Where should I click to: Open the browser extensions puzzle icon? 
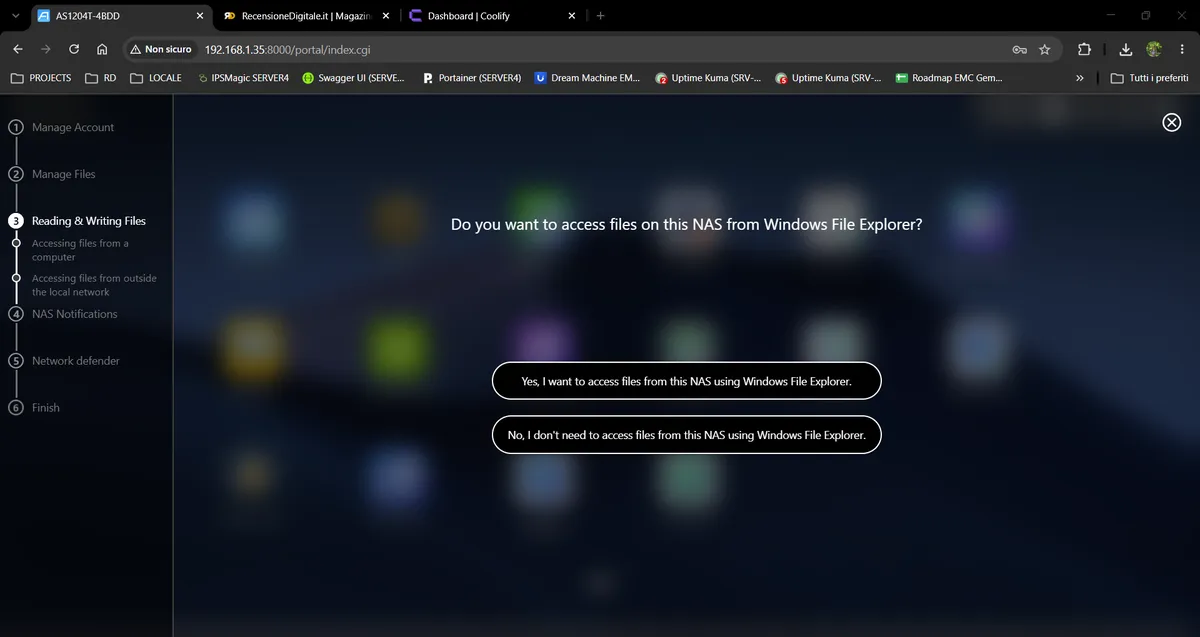1084,49
